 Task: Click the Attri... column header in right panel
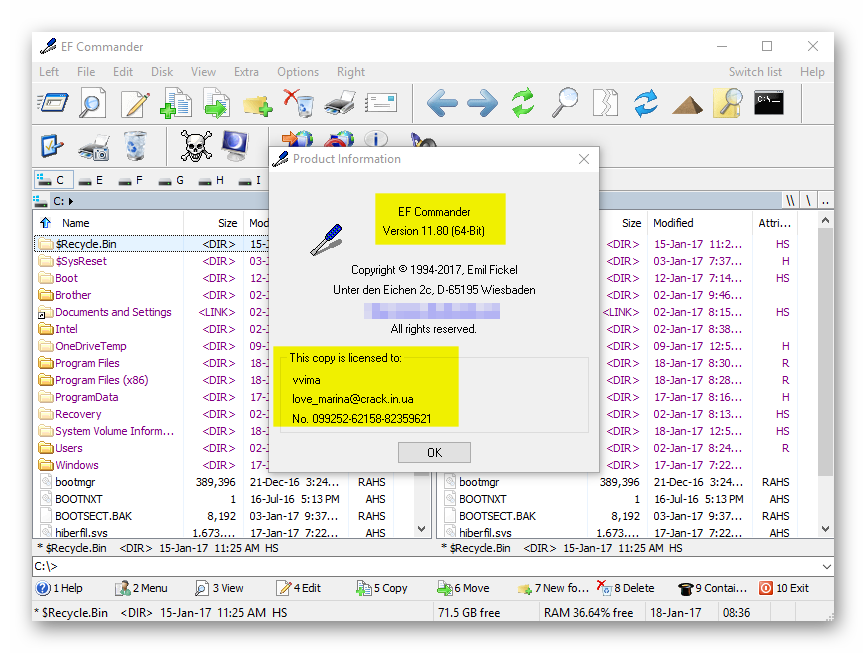774,223
